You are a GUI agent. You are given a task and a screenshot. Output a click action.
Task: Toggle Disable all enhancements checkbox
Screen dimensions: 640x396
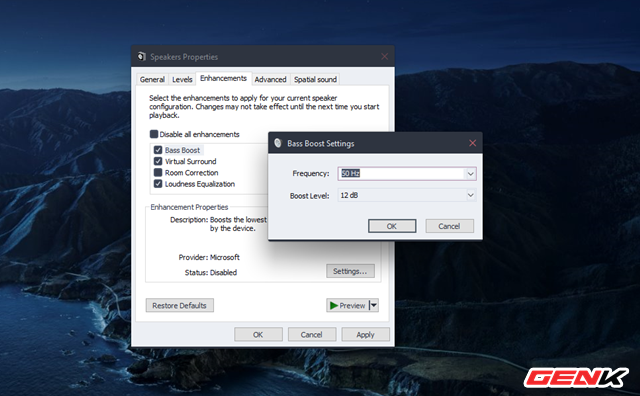tap(154, 134)
